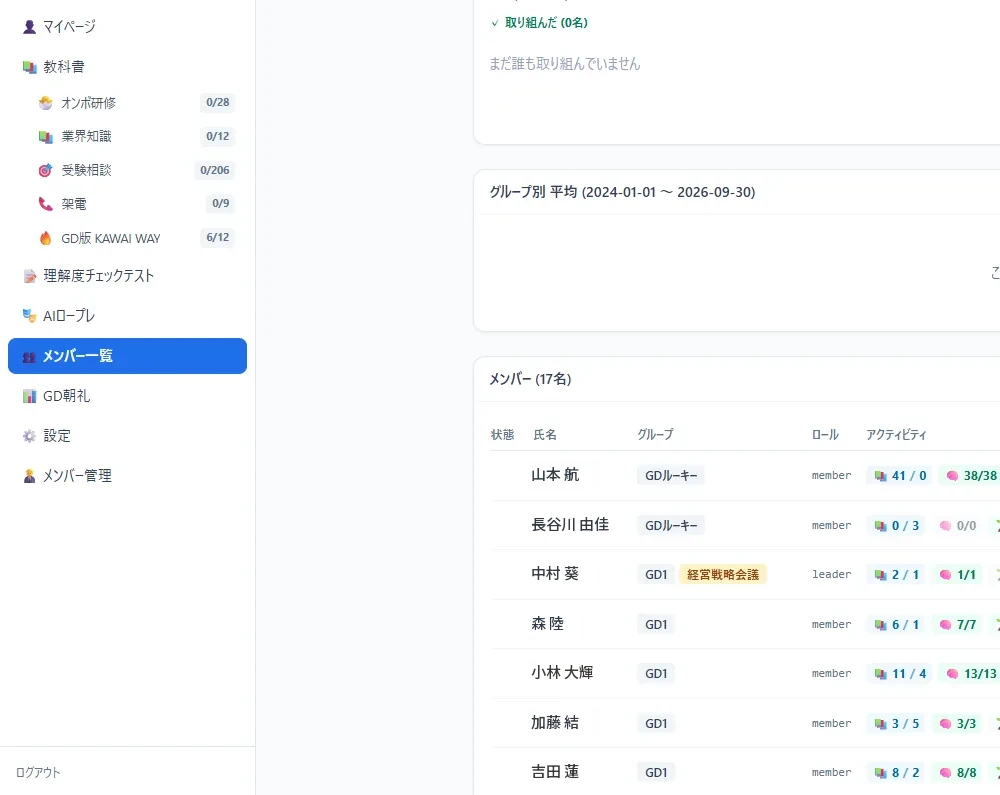The height and width of the screenshot is (795, 1000).
Task: Open member 山本 航
Action: click(555, 475)
